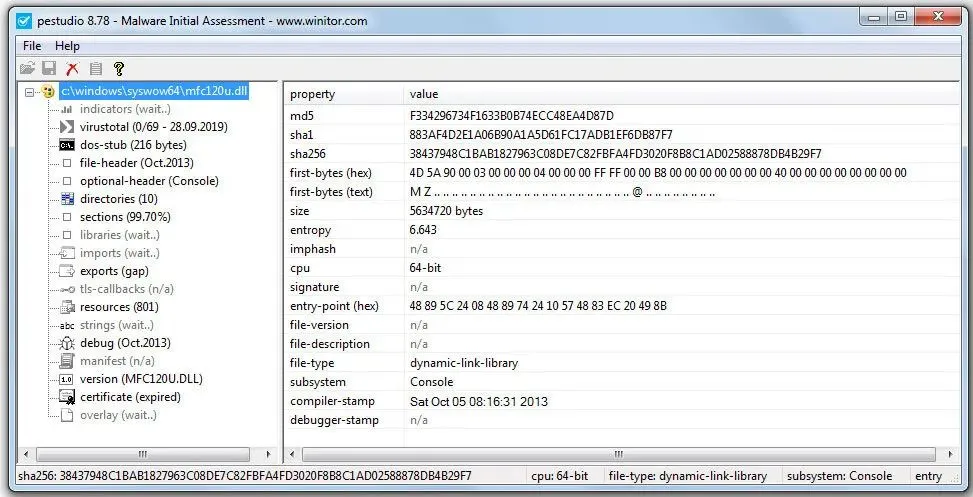Click the clipboard report toolbar icon

tap(96, 68)
